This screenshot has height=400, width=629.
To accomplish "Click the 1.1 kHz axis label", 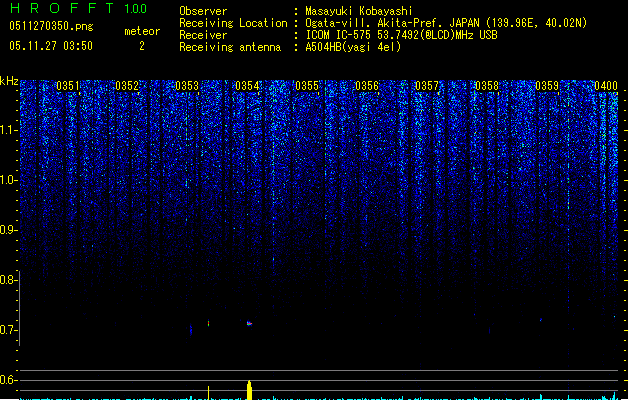I will point(8,130).
